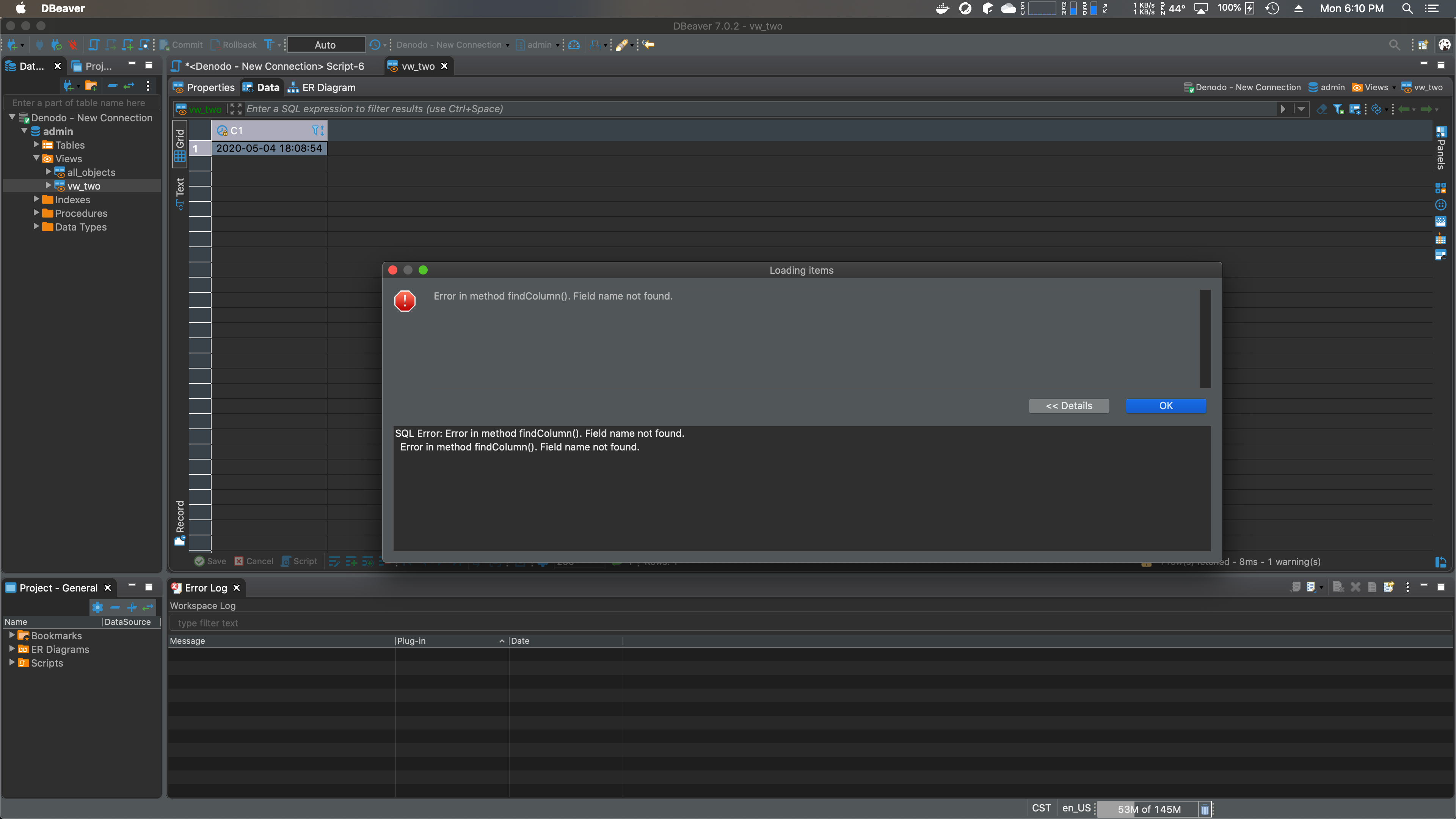Disconnect using the red plug icon
This screenshot has height=819, width=1456.
click(72, 45)
